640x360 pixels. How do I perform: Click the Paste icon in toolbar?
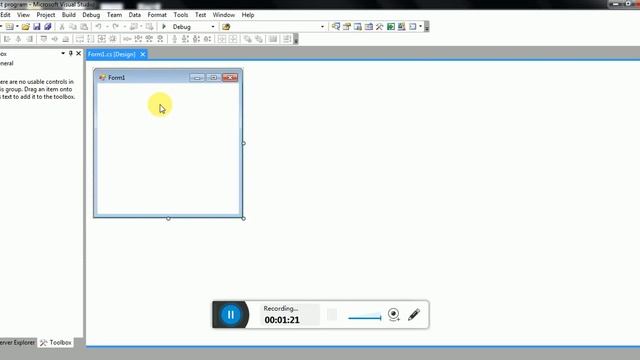84,27
